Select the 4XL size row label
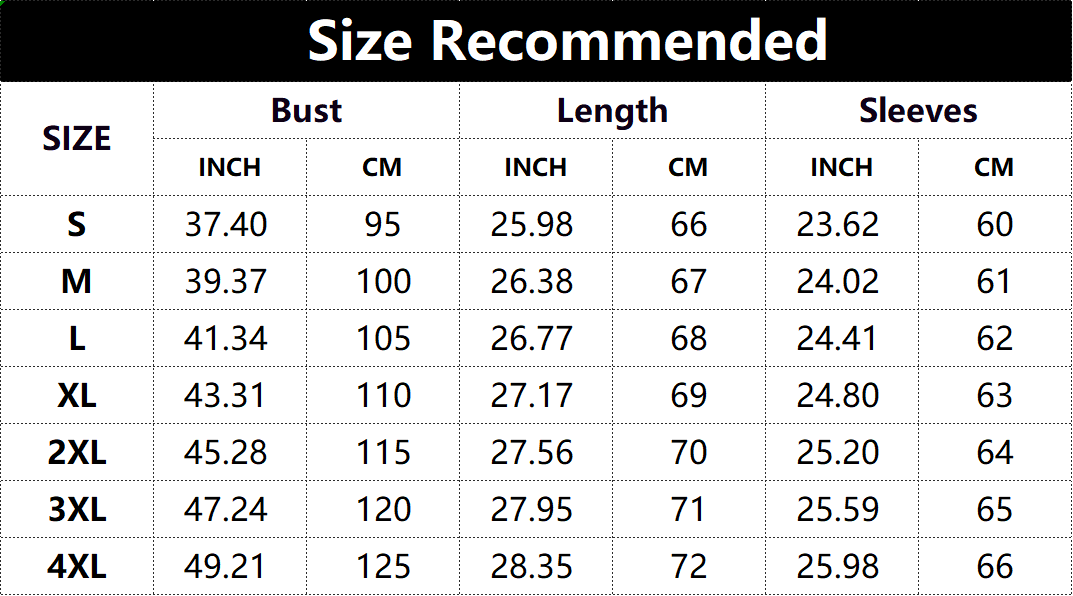The width and height of the screenshot is (1073, 596). [x=77, y=566]
